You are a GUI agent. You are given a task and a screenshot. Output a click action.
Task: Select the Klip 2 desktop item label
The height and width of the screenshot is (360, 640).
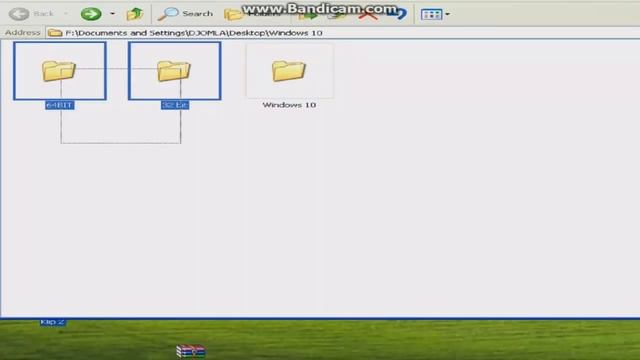[x=53, y=322]
